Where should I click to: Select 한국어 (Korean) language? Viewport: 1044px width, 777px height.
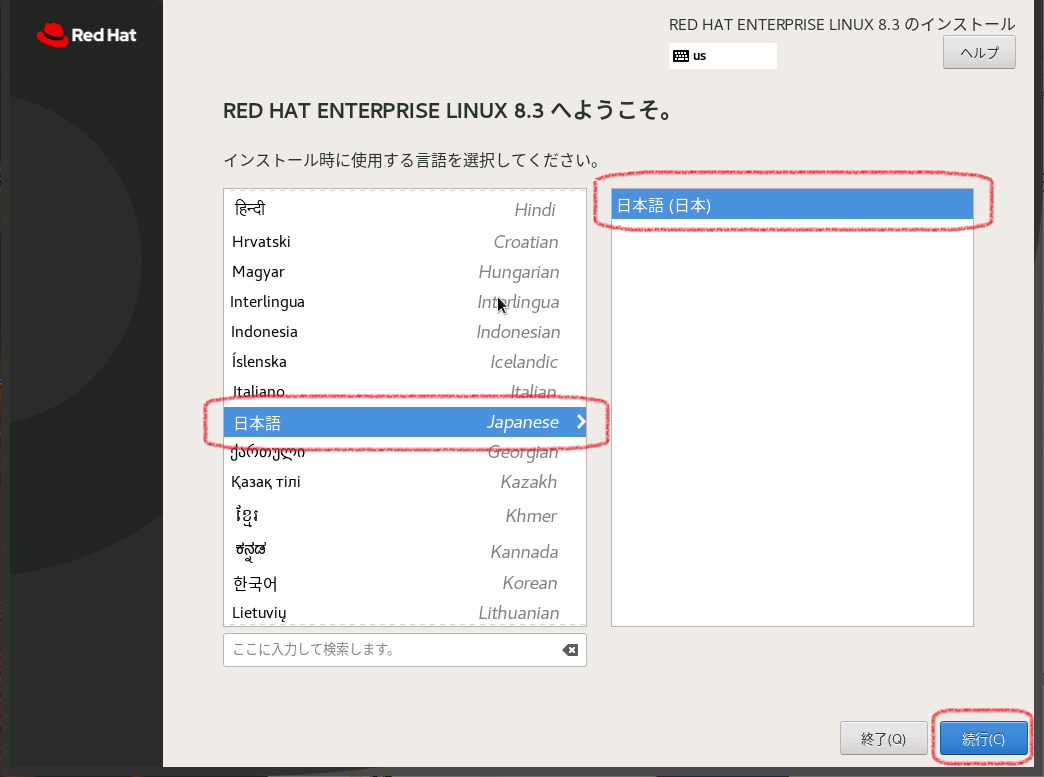tap(405, 583)
